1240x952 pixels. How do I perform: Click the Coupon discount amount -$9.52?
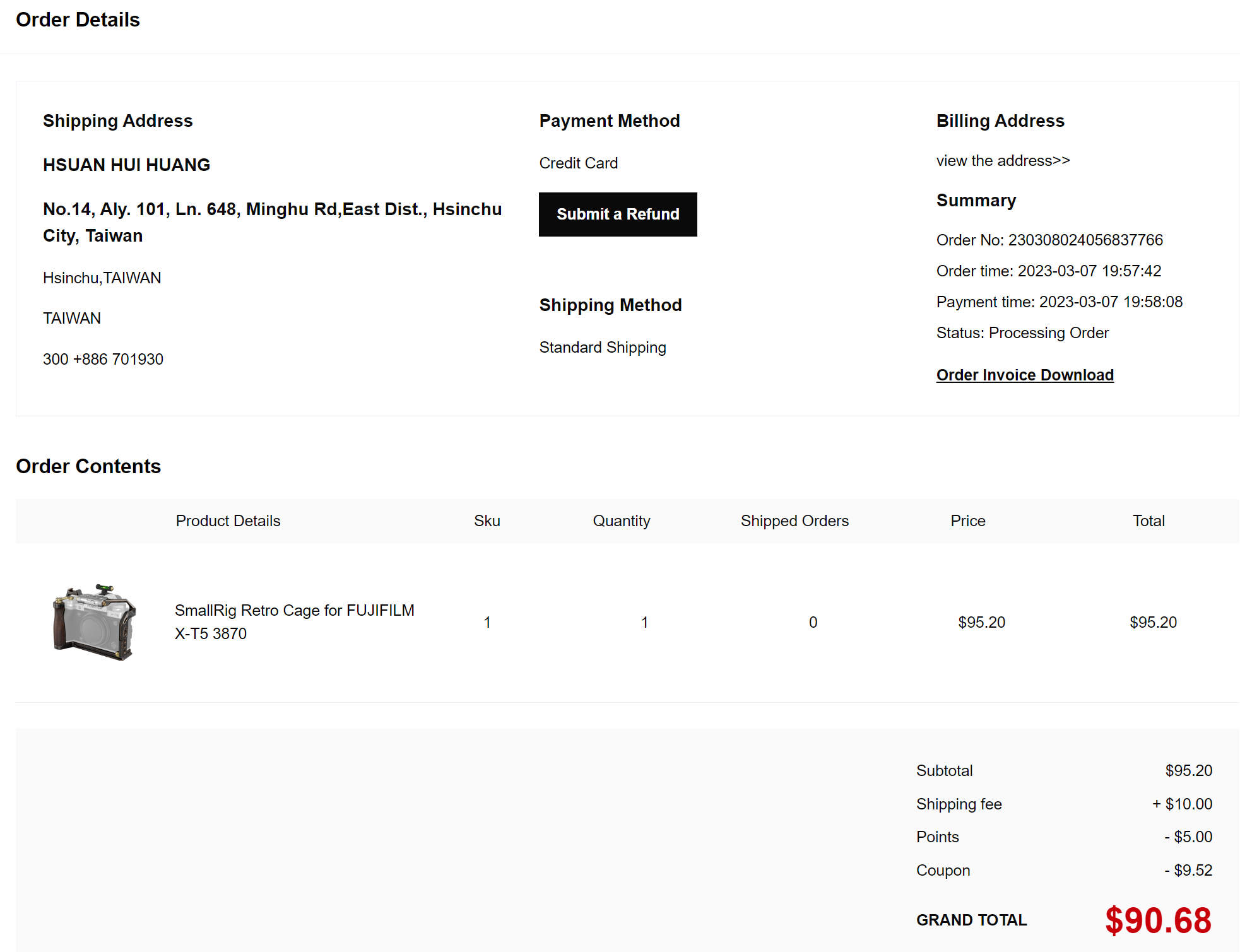tap(1188, 871)
